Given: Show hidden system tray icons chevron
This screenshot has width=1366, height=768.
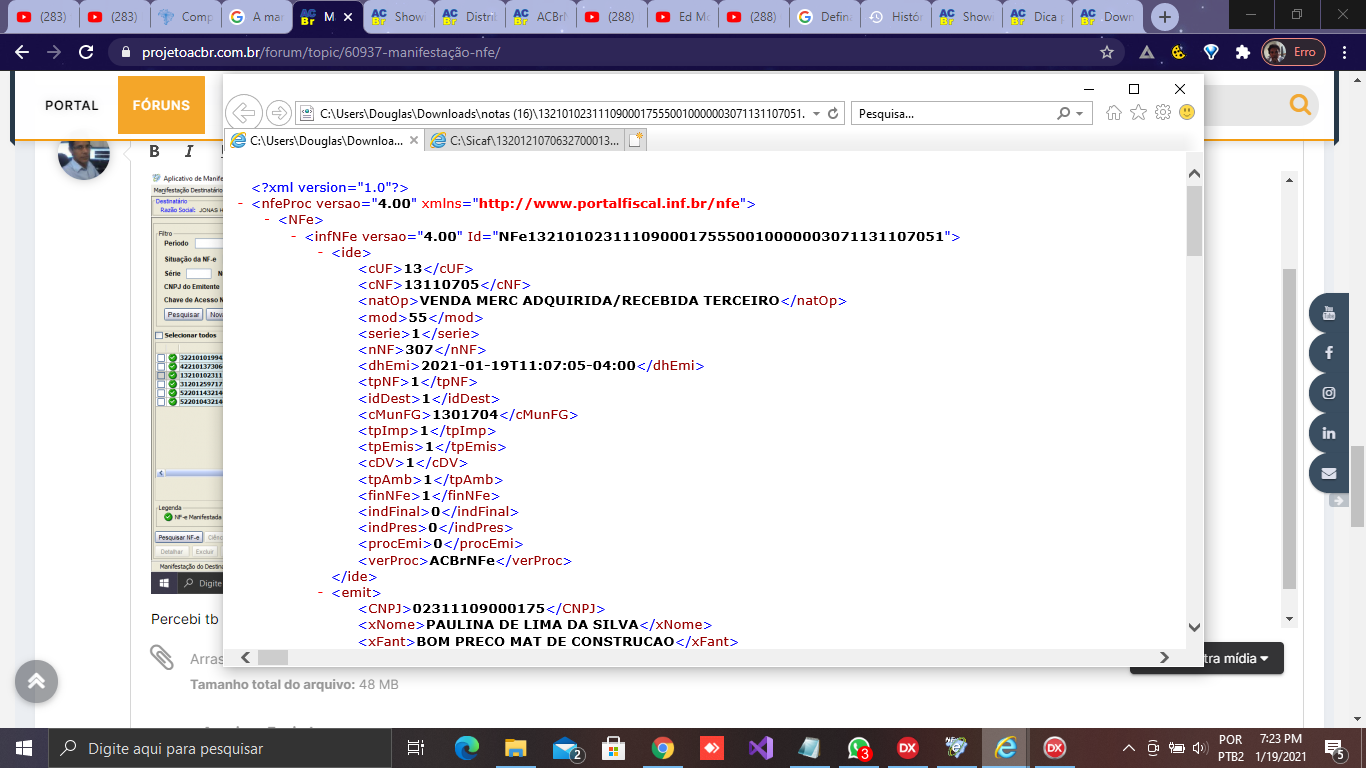Looking at the screenshot, I should click(x=1128, y=748).
